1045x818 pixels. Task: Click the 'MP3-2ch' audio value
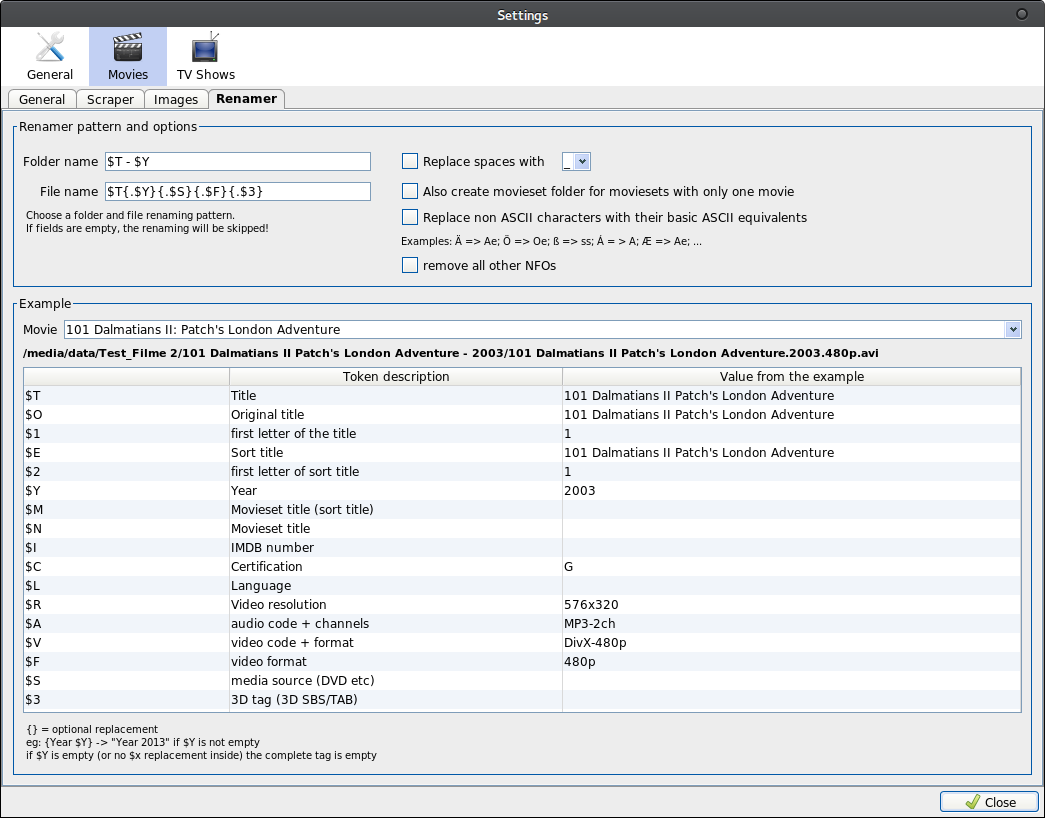pos(792,623)
